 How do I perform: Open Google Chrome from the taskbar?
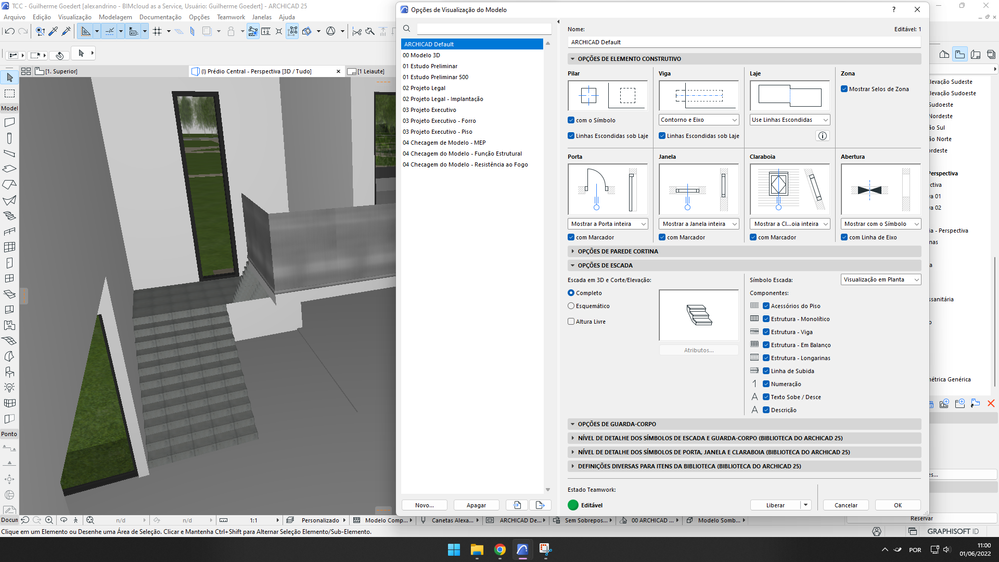point(500,549)
